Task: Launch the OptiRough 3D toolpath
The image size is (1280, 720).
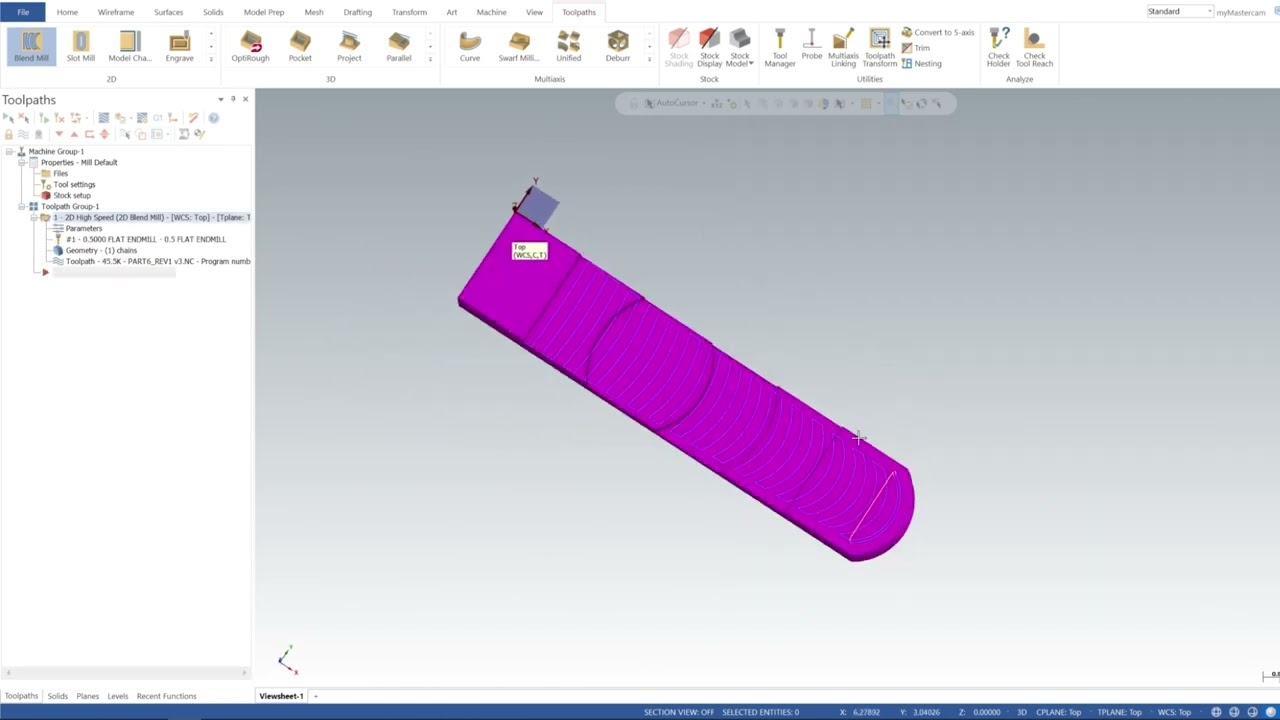Action: (250, 46)
